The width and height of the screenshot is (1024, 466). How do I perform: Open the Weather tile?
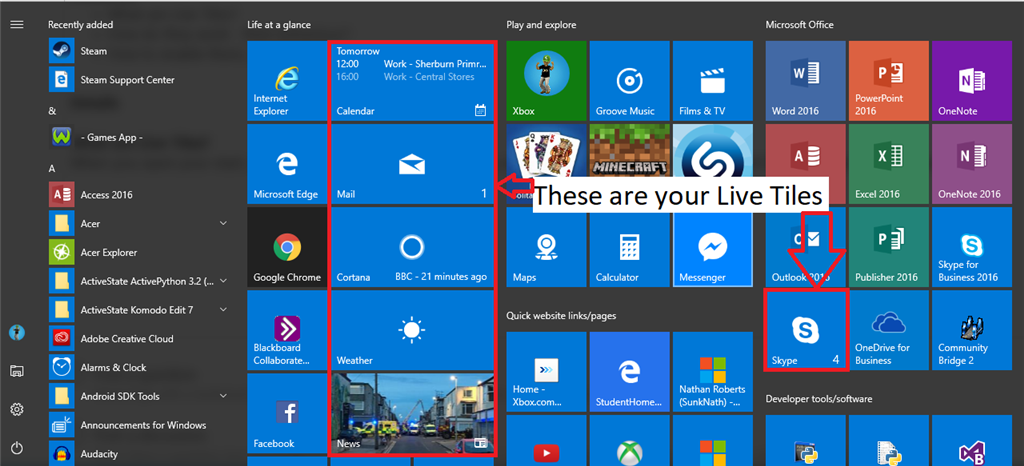(411, 330)
